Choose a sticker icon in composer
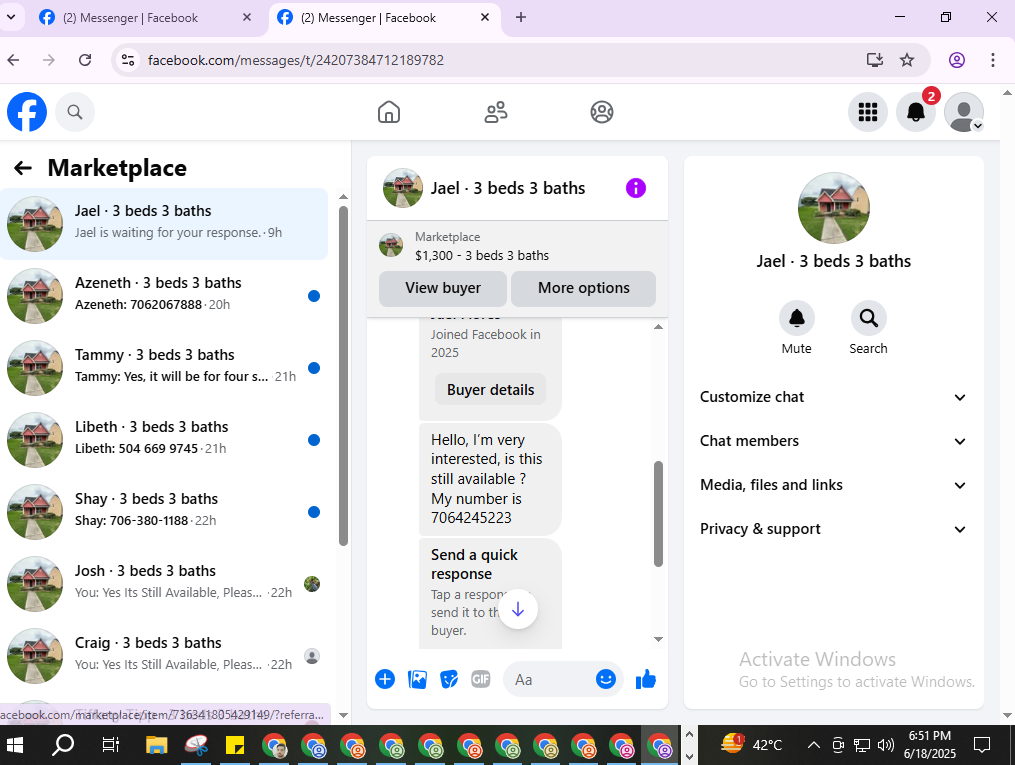 coord(449,679)
